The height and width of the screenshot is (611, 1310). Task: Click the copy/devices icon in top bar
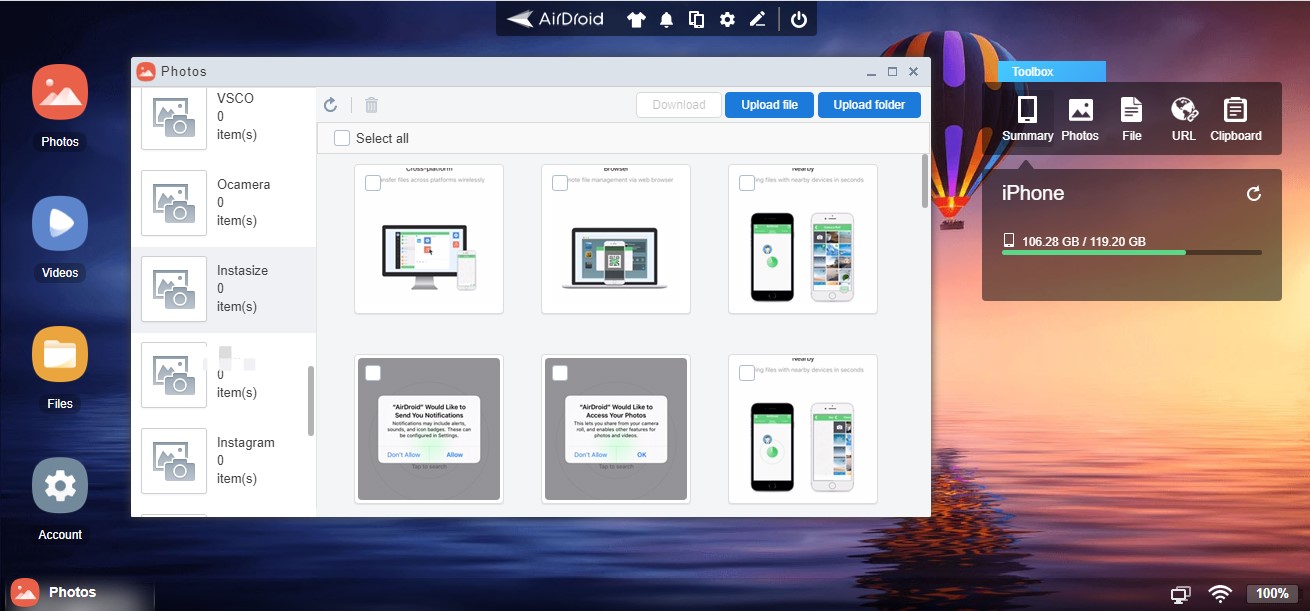(696, 19)
